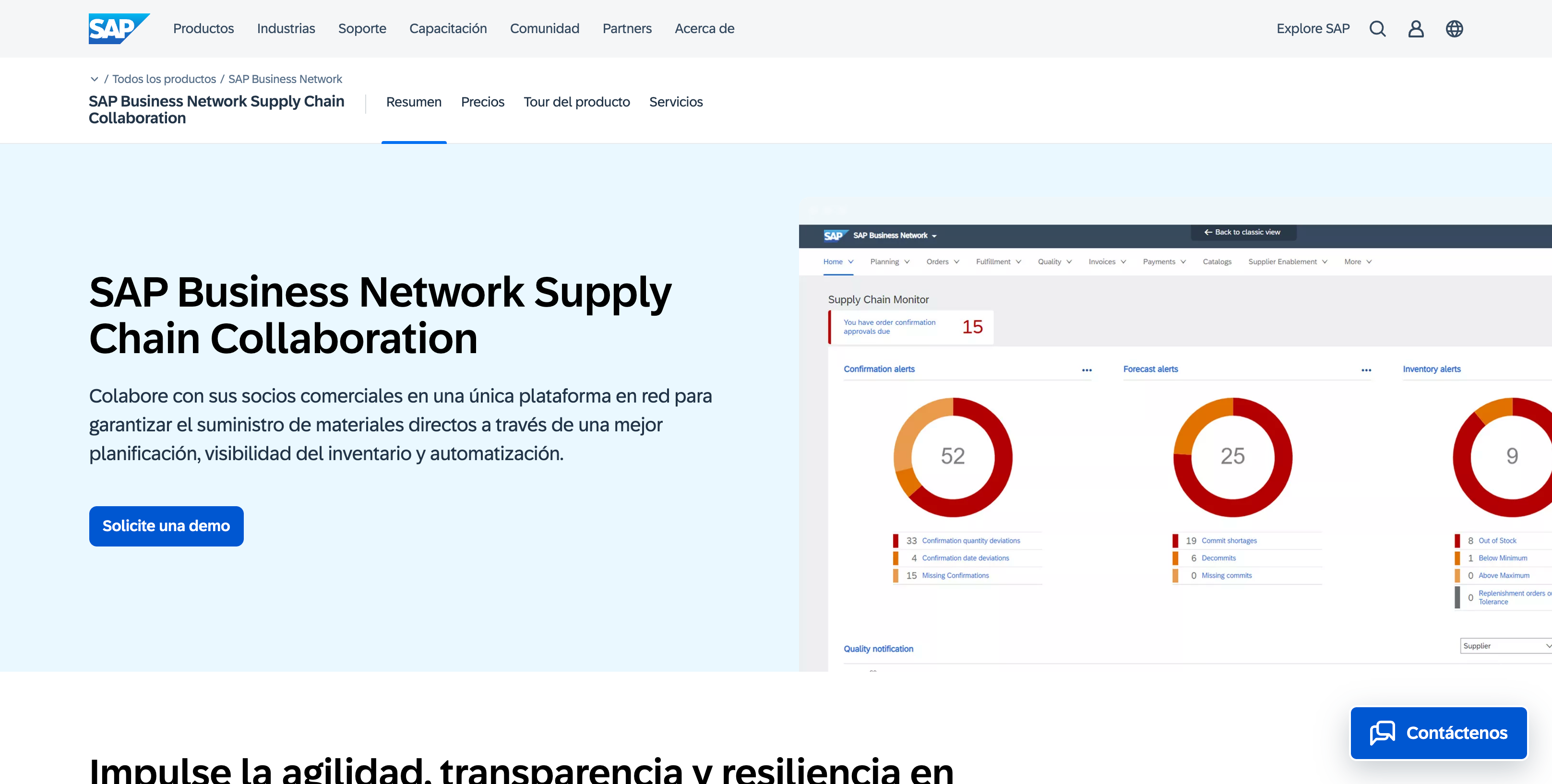The width and height of the screenshot is (1552, 784).
Task: Open the Soporte menu
Action: click(362, 28)
